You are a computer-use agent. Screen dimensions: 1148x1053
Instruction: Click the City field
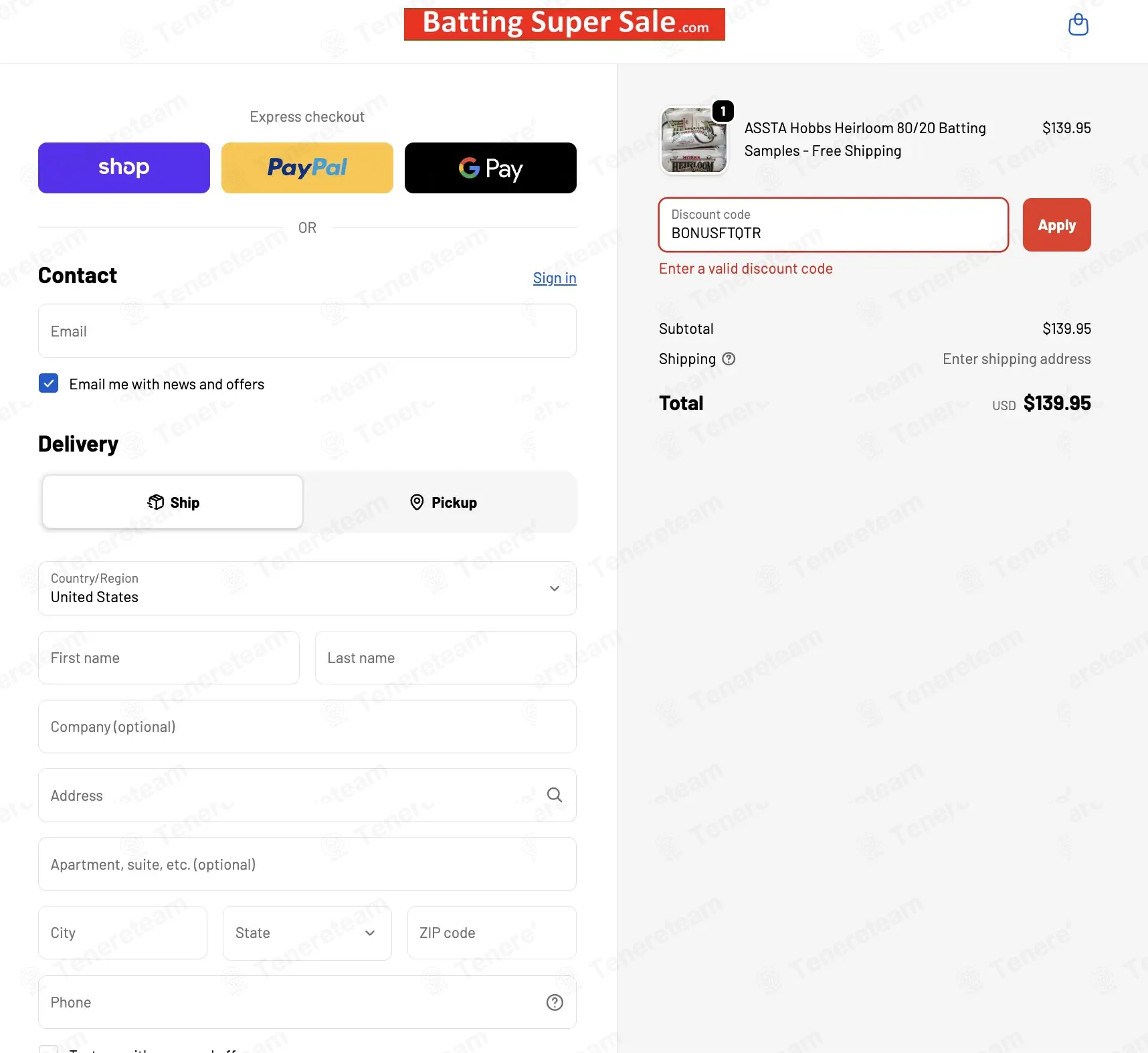click(x=122, y=933)
